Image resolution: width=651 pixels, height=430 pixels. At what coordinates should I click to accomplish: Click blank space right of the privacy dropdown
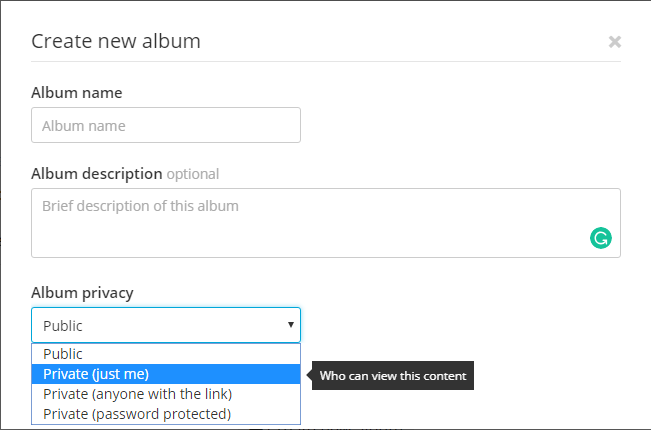[461, 325]
